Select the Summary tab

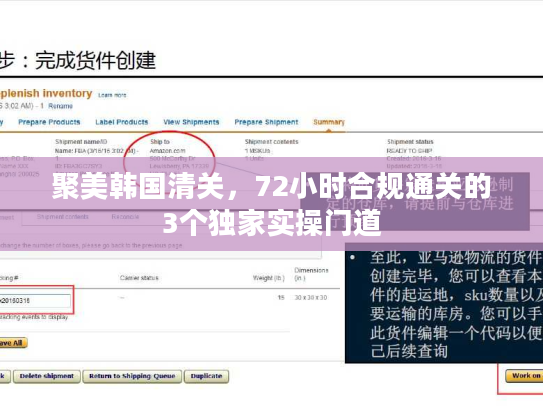click(329, 122)
